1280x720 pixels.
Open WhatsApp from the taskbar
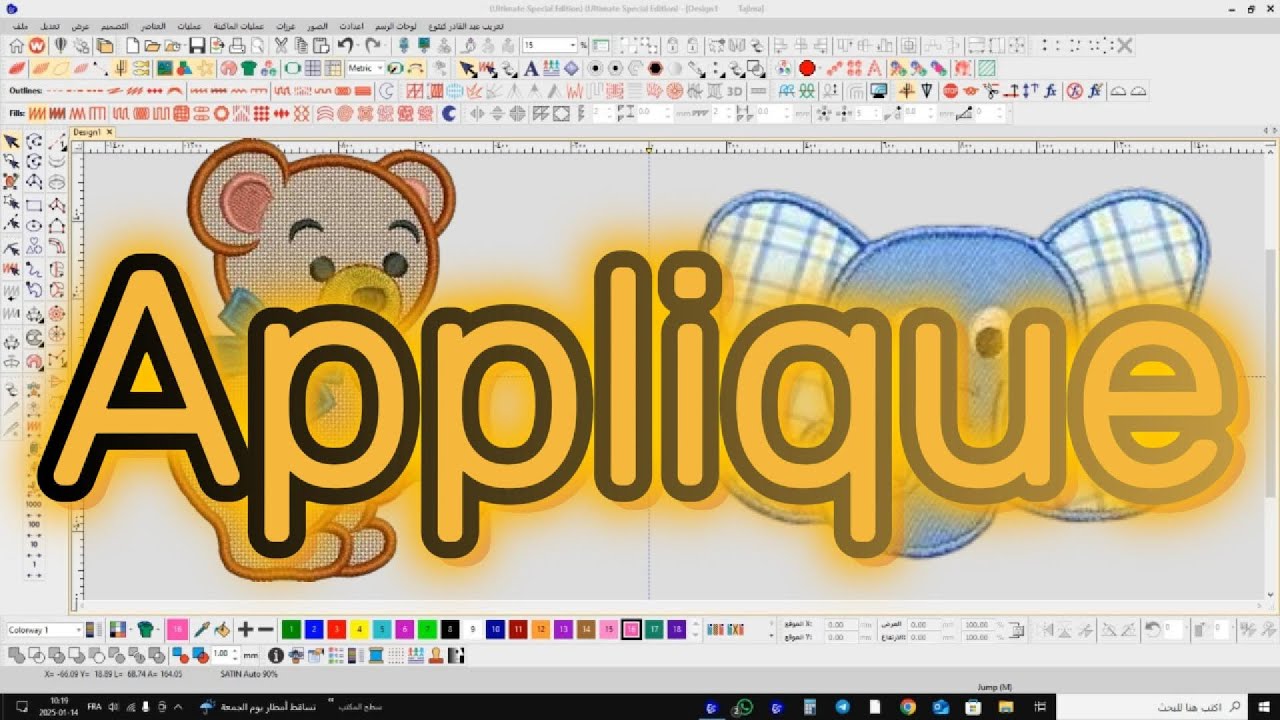point(742,706)
